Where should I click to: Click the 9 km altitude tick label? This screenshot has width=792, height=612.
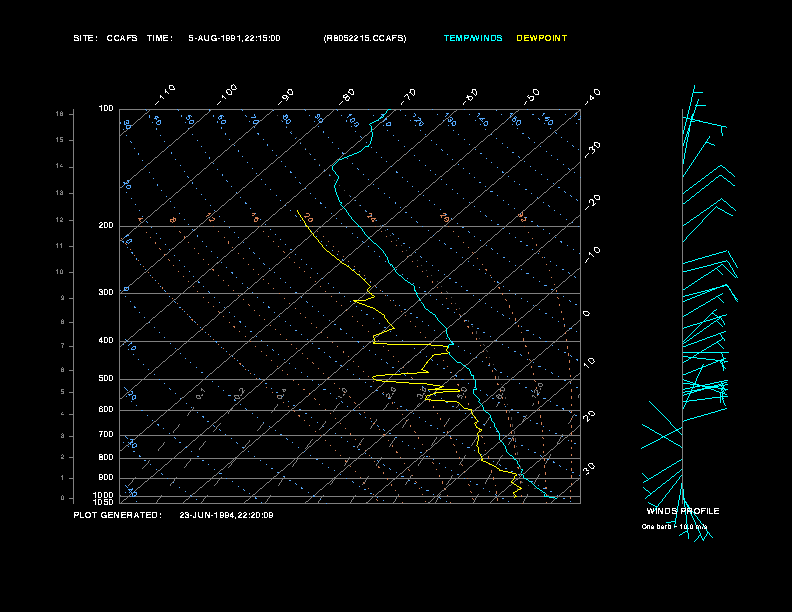(63, 298)
